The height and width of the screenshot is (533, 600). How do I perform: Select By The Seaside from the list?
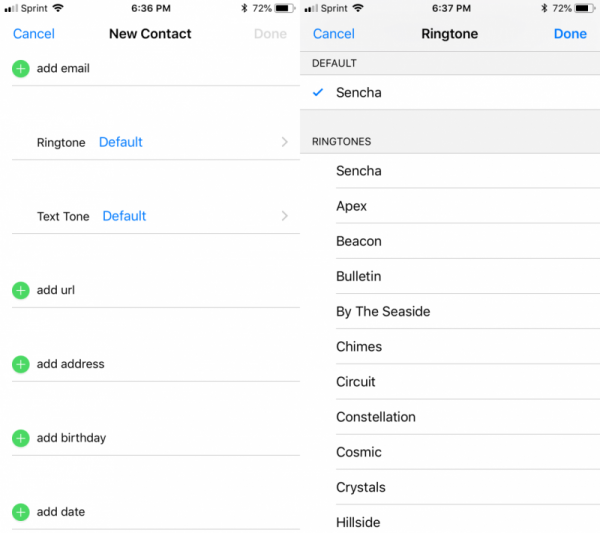(x=383, y=311)
